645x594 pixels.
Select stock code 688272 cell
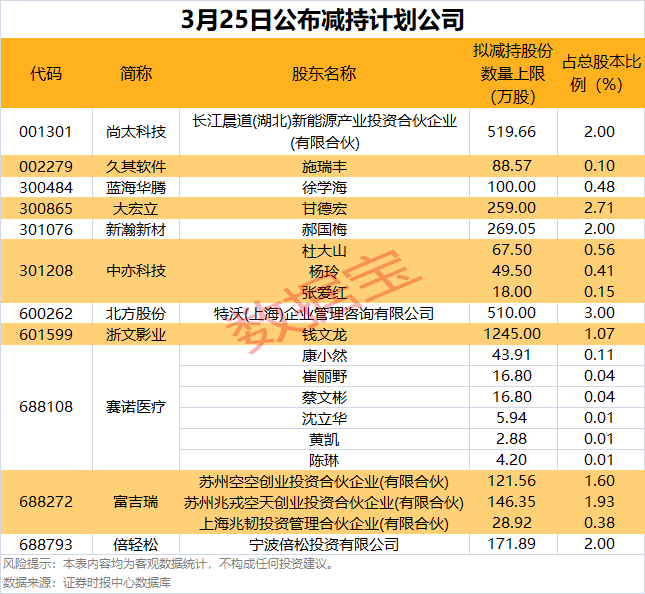click(46, 502)
